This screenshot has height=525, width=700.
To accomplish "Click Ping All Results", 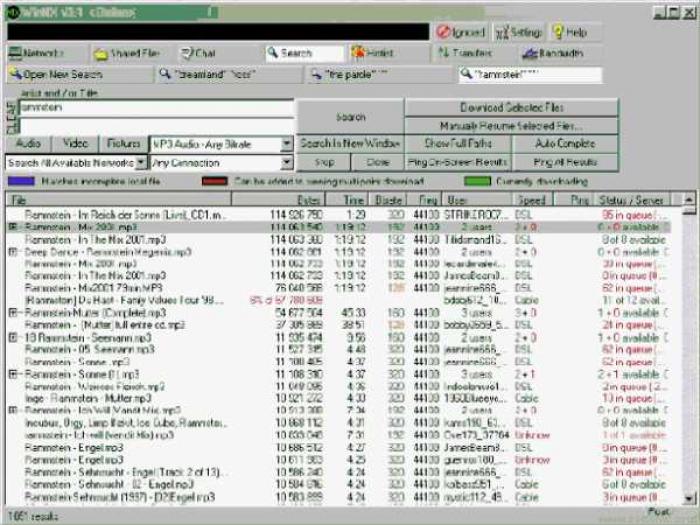I will (565, 162).
